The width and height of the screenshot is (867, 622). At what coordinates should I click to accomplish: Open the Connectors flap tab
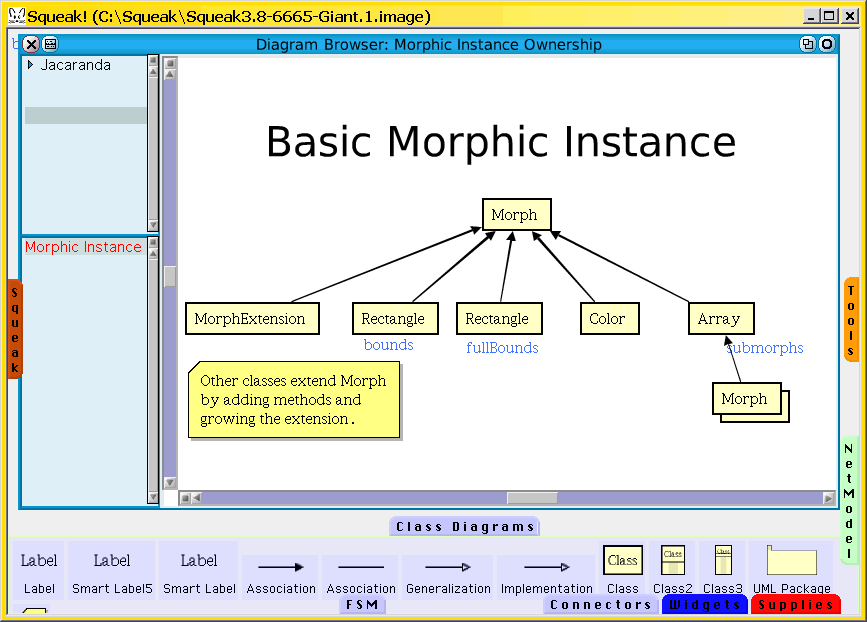click(601, 605)
